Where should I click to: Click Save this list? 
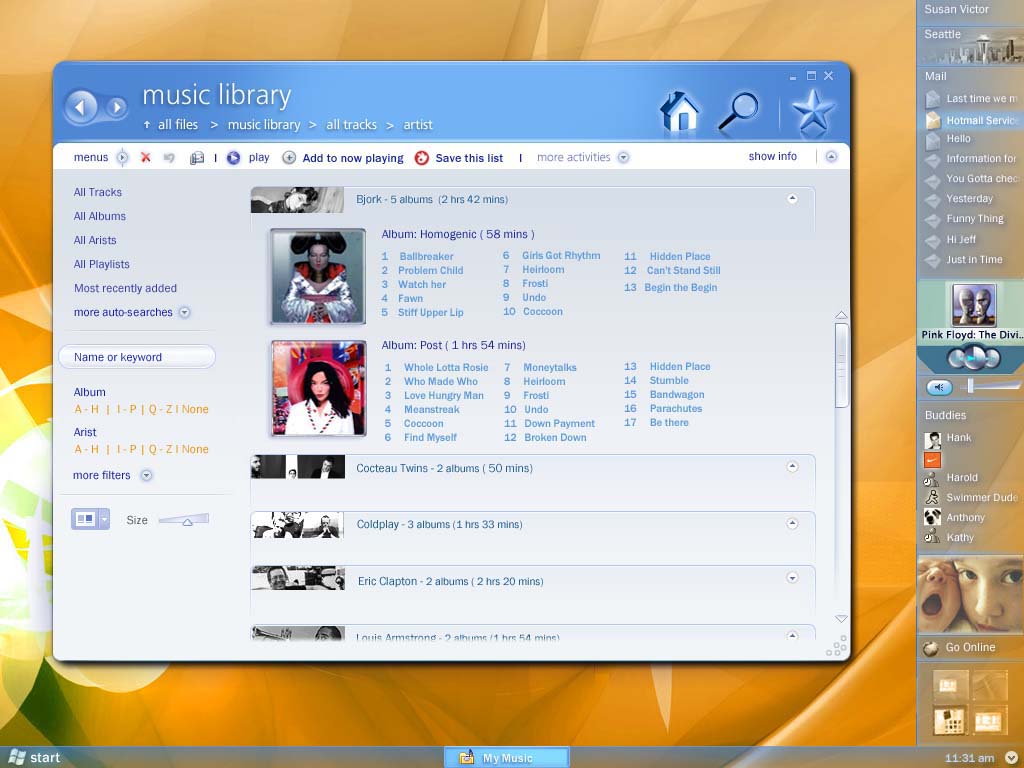469,158
